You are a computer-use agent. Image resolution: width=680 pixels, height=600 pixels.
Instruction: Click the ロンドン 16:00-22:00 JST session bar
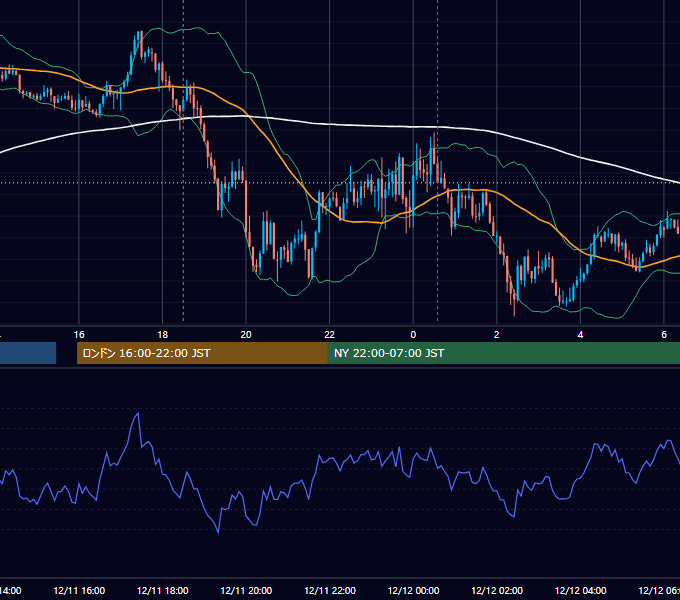[x=202, y=353]
